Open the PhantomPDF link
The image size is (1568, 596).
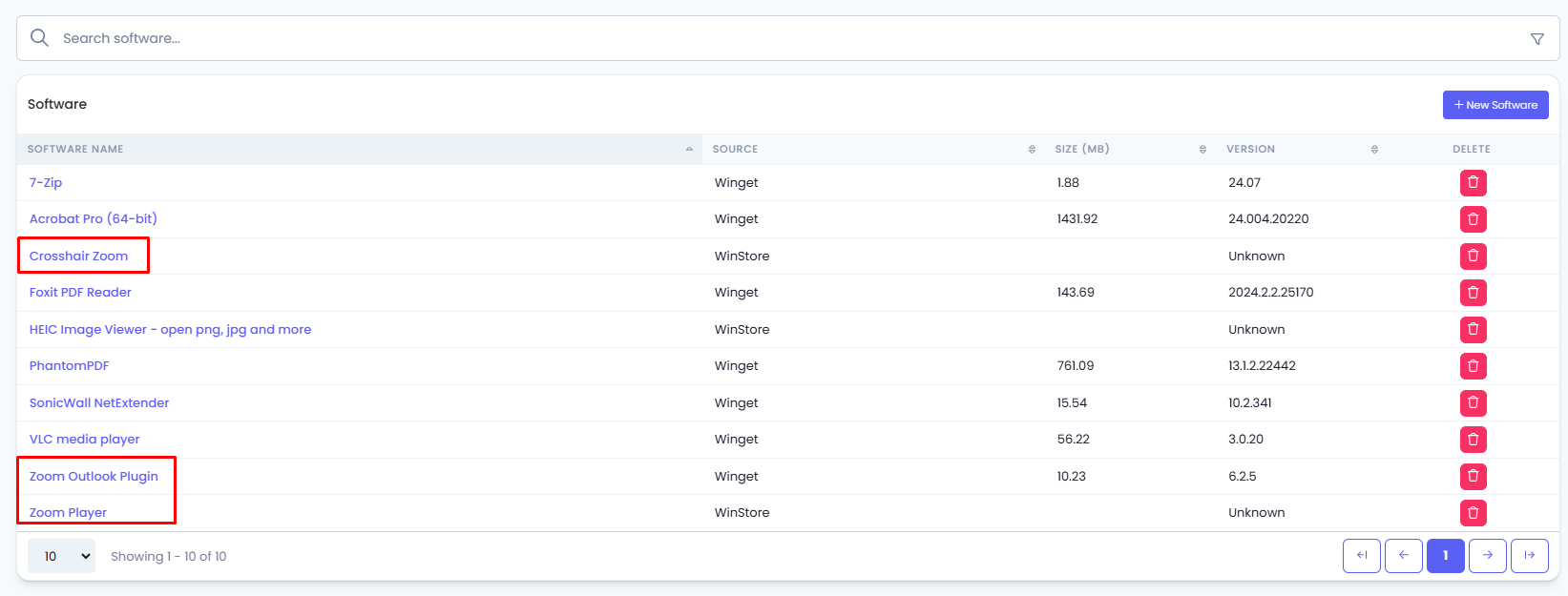coord(70,365)
